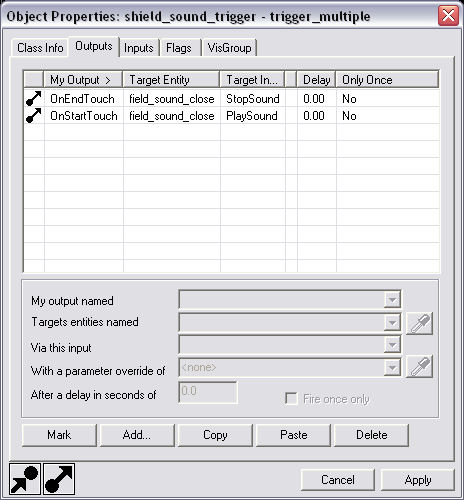Click the inputs arrow icon at bottom left
Image resolution: width=464 pixels, height=500 pixels.
pyautogui.click(x=25, y=479)
